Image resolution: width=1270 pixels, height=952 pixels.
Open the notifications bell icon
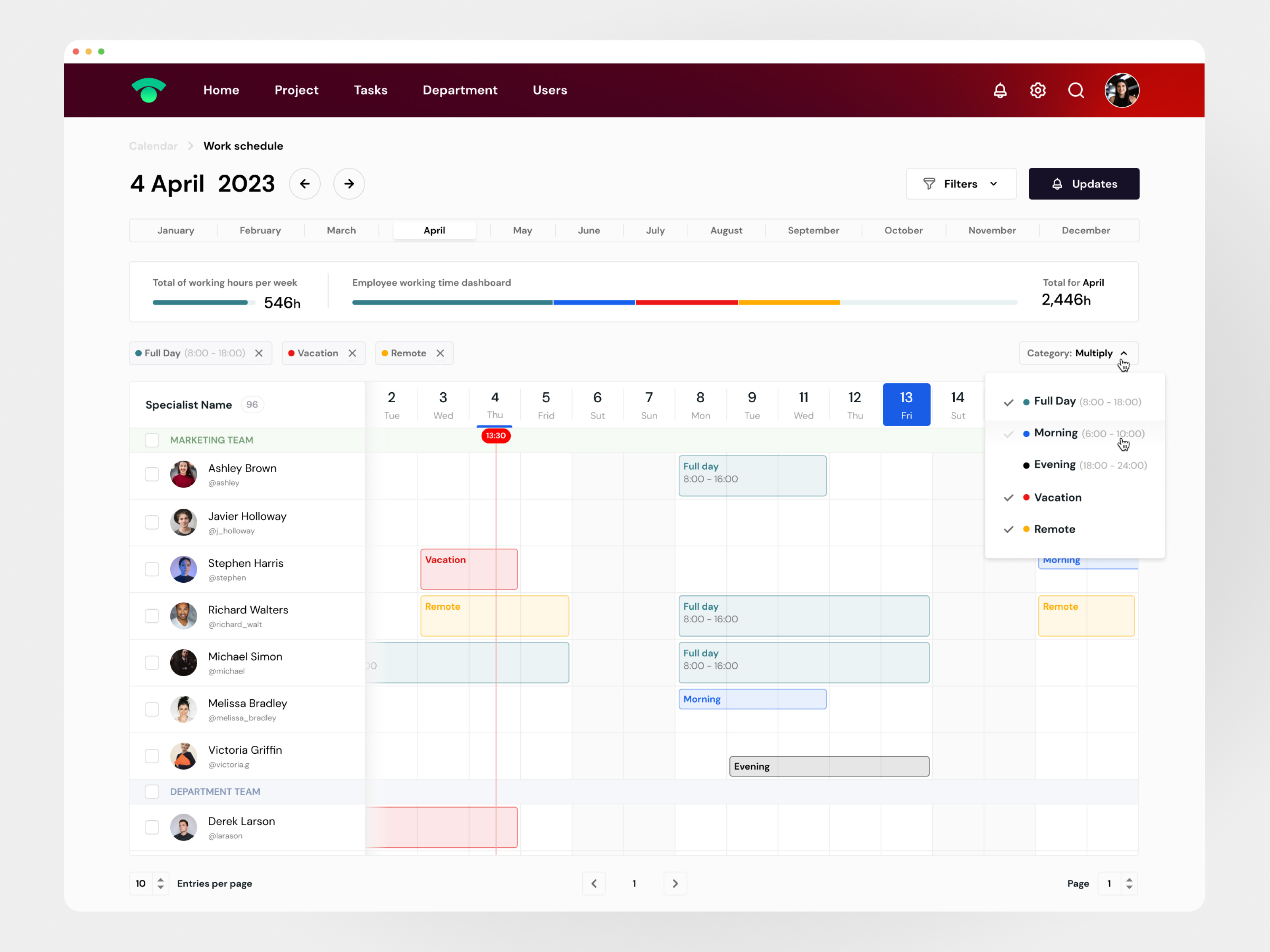[1000, 90]
